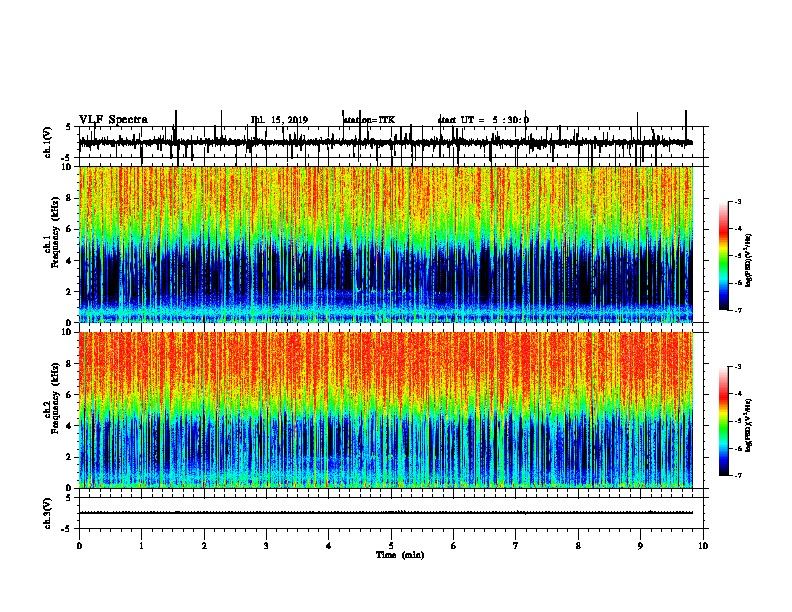The image size is (792, 612).
Task: Click the ch.3(V) waveform axis label
Action: pos(48,513)
